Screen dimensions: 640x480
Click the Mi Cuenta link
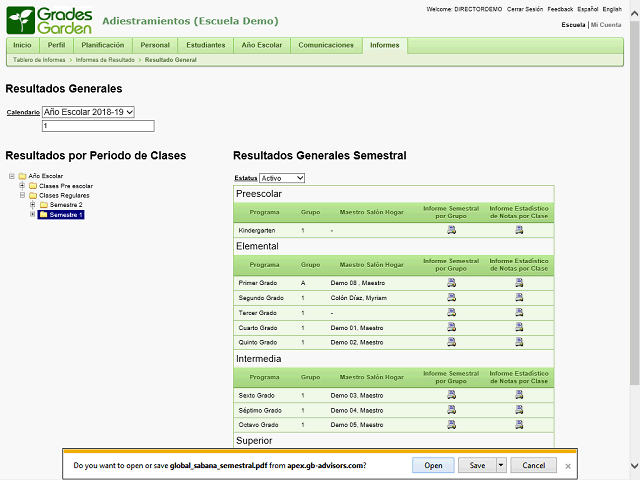tap(606, 25)
